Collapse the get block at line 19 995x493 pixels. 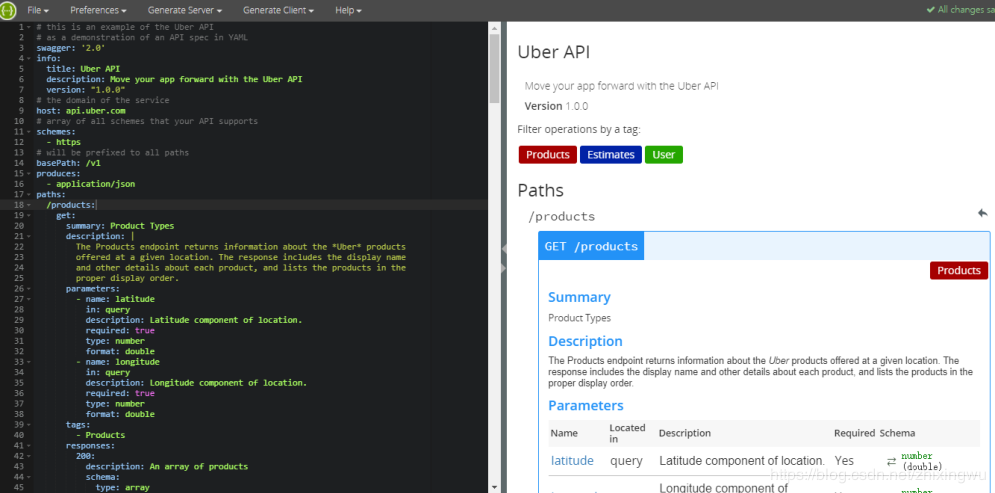(29, 215)
